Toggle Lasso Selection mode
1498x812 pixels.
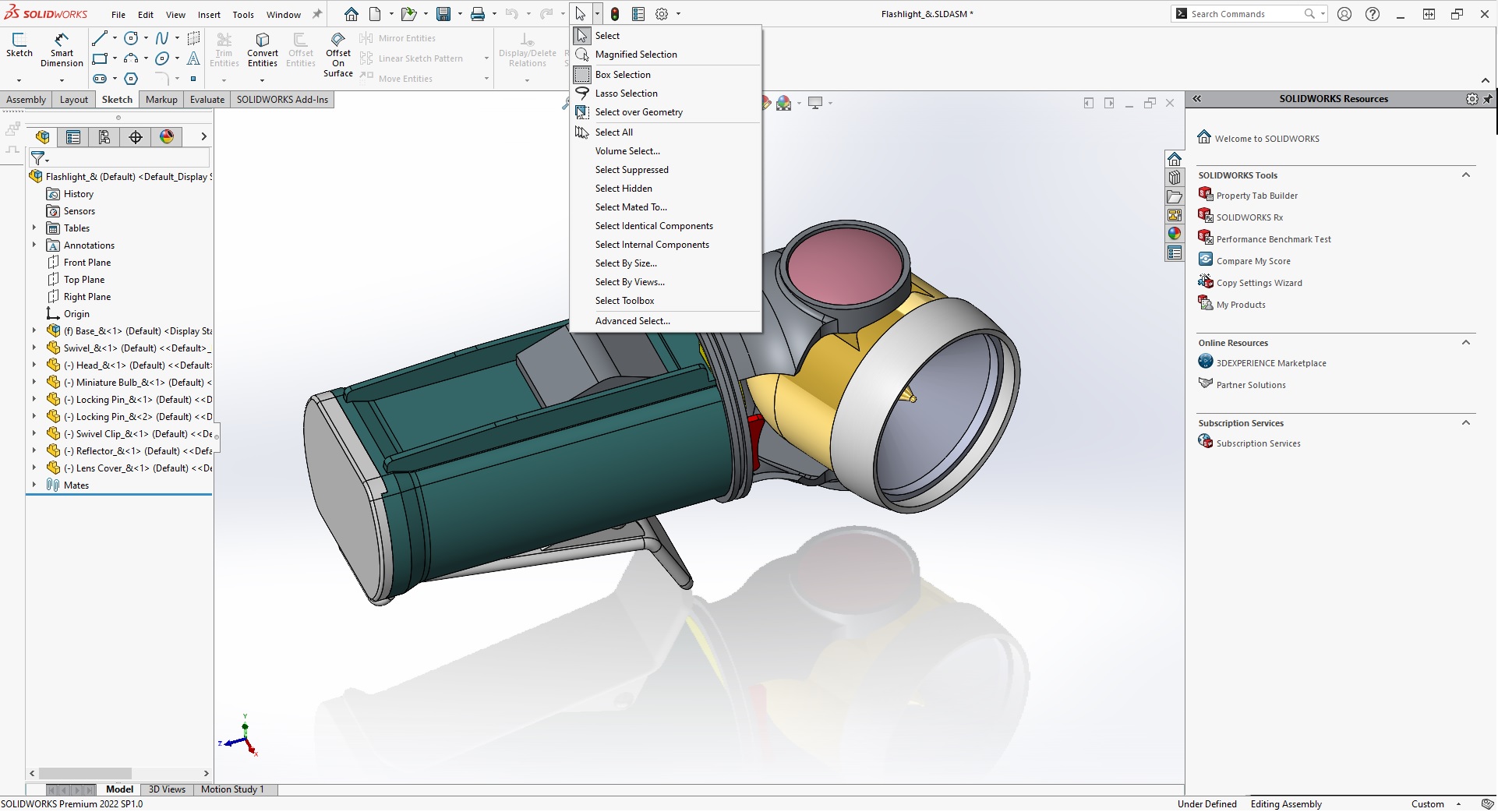pyautogui.click(x=626, y=94)
